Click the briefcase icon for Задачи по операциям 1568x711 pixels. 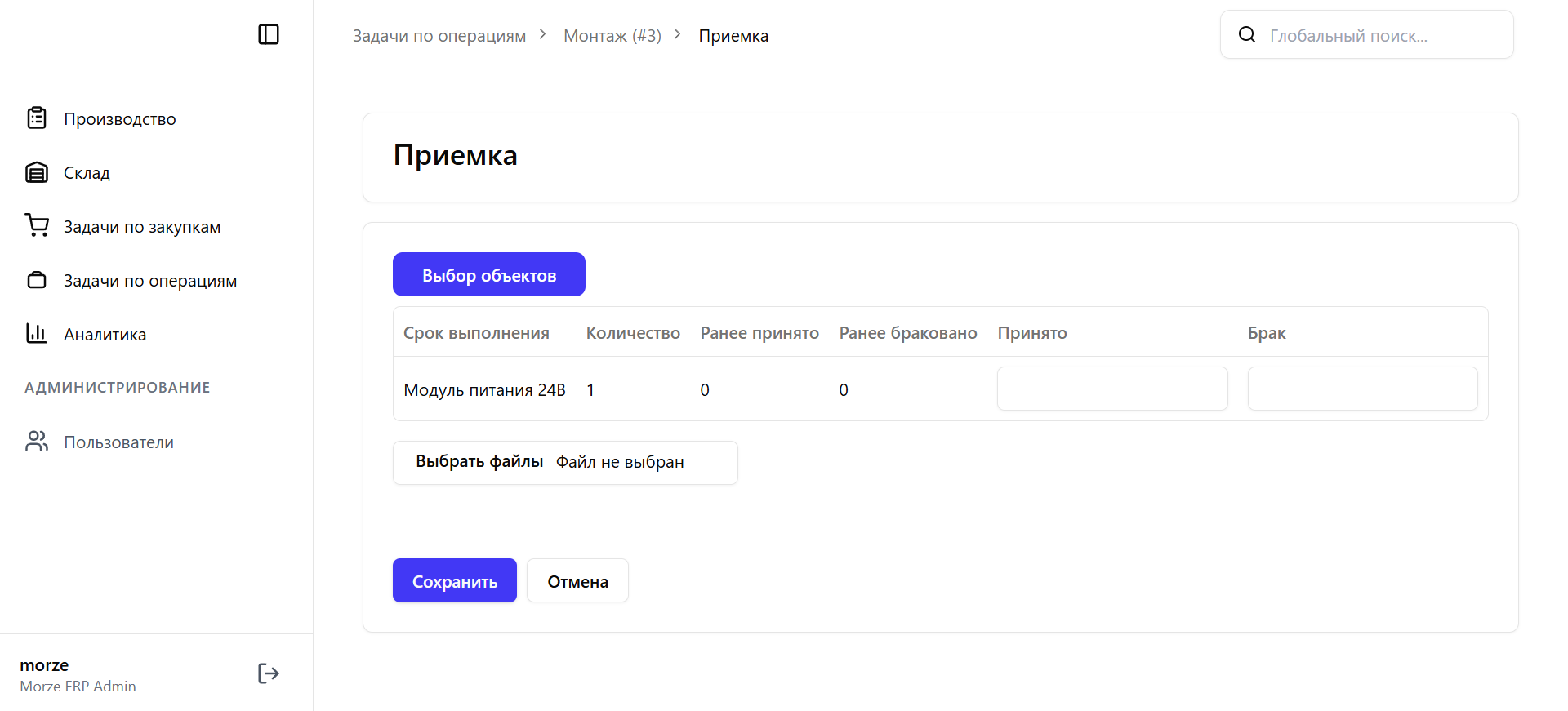(37, 280)
